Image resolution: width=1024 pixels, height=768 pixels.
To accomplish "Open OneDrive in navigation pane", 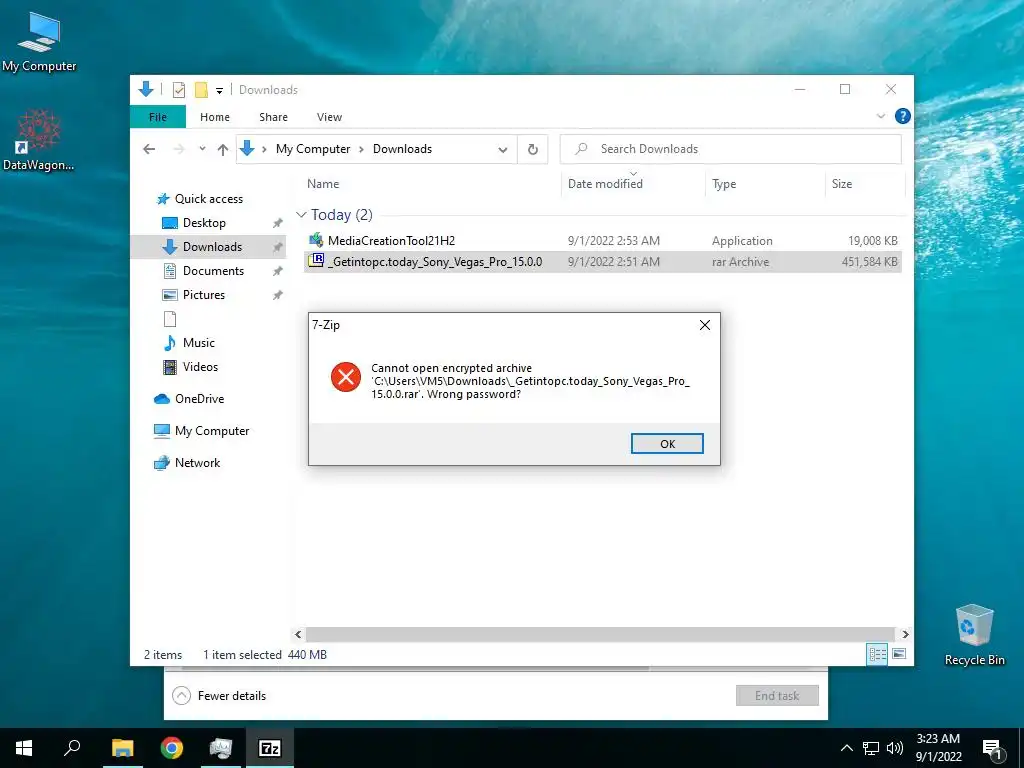I will pyautogui.click(x=199, y=399).
